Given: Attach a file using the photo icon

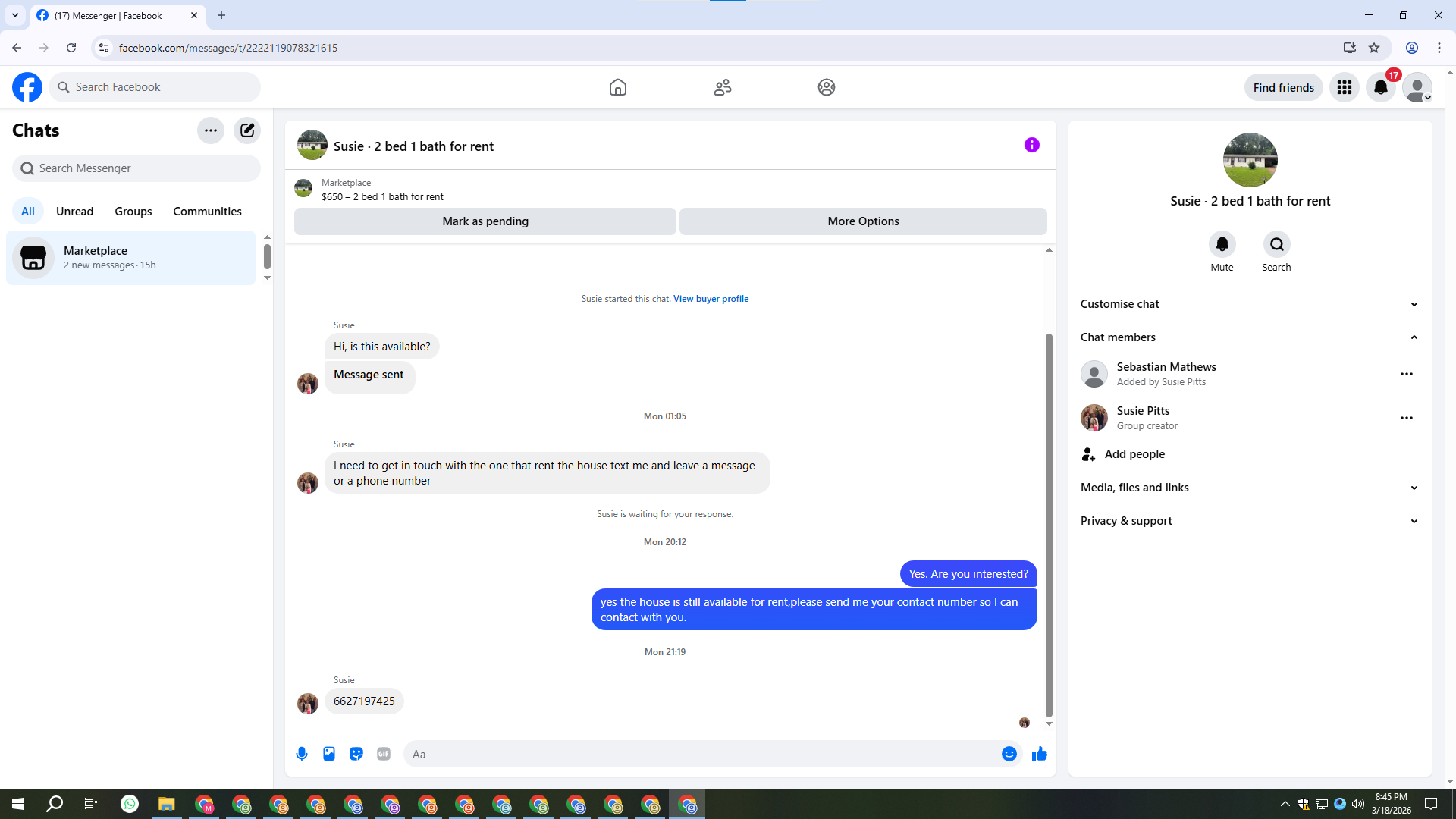Looking at the screenshot, I should coord(329,754).
